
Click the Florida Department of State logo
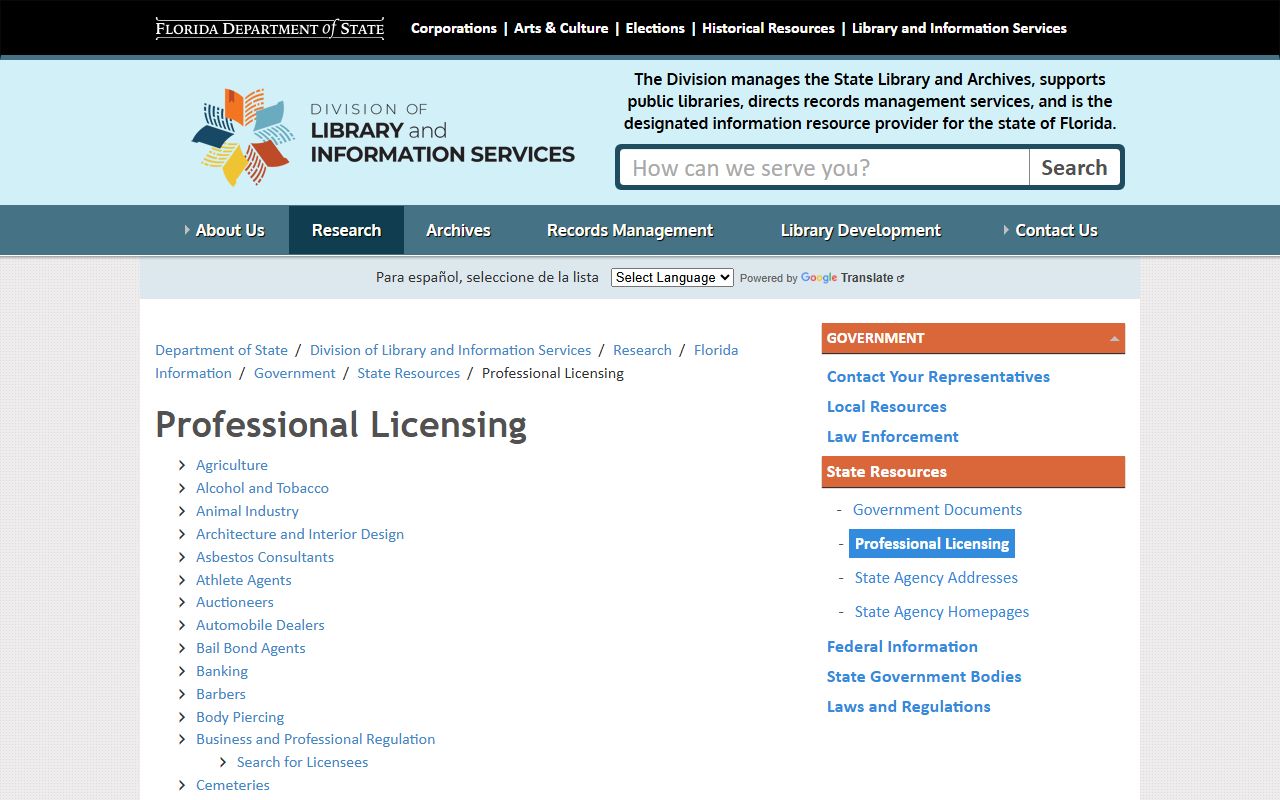[x=270, y=28]
